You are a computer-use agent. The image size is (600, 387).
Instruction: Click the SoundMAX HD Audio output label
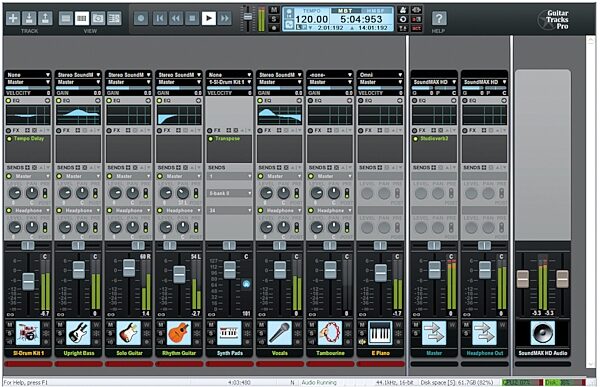pyautogui.click(x=543, y=353)
